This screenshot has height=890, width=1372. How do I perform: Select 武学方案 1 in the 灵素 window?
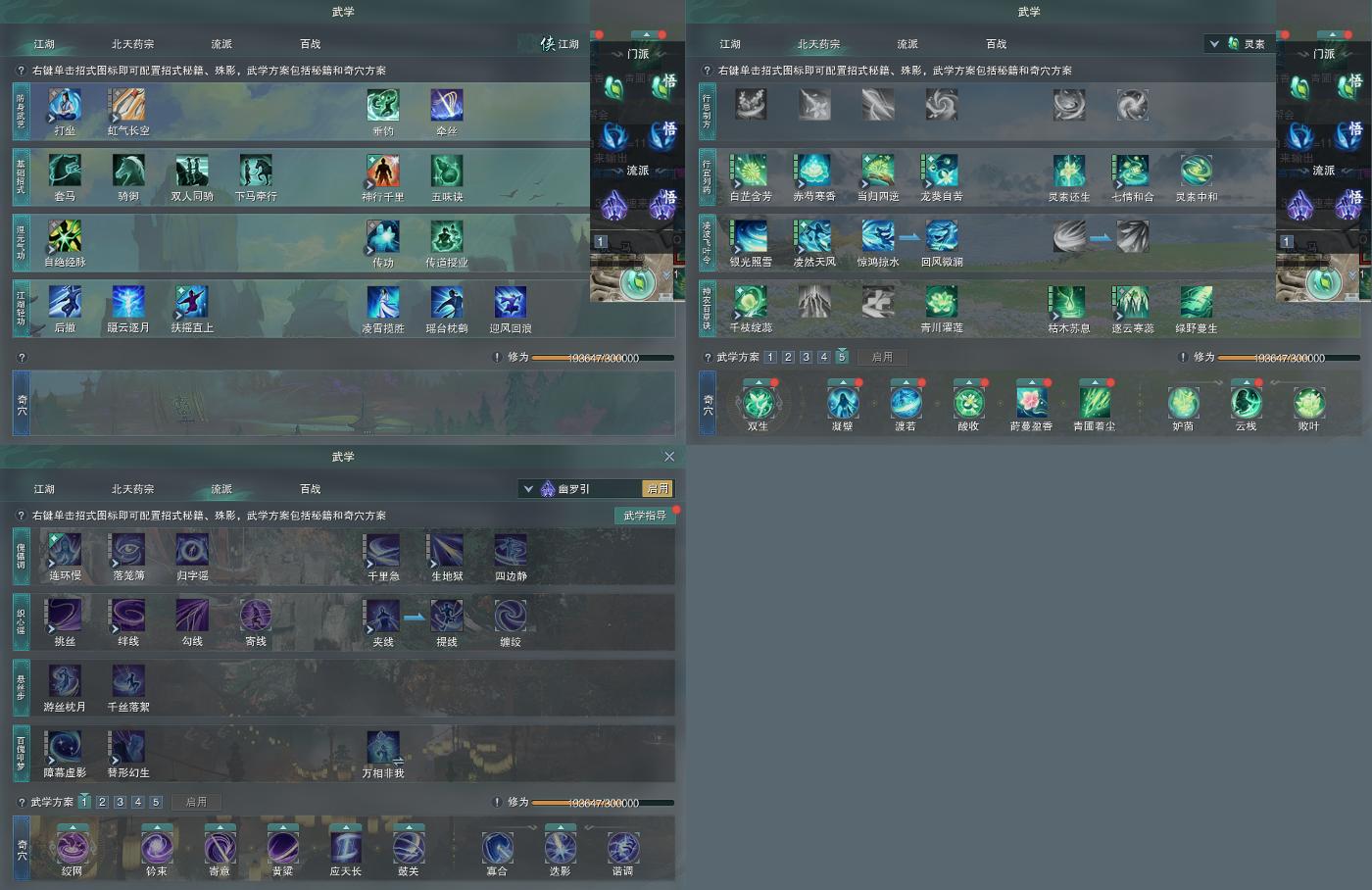coord(770,357)
